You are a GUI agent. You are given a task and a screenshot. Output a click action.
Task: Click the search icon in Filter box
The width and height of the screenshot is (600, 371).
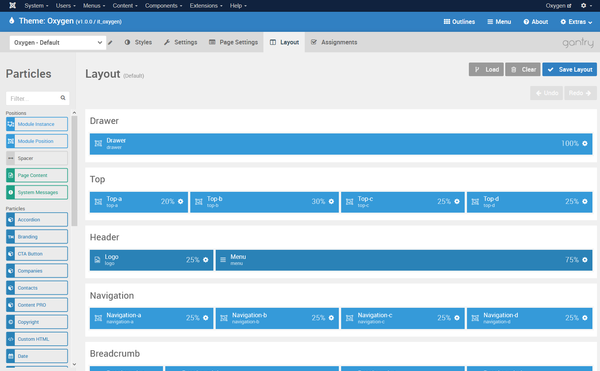coord(63,98)
